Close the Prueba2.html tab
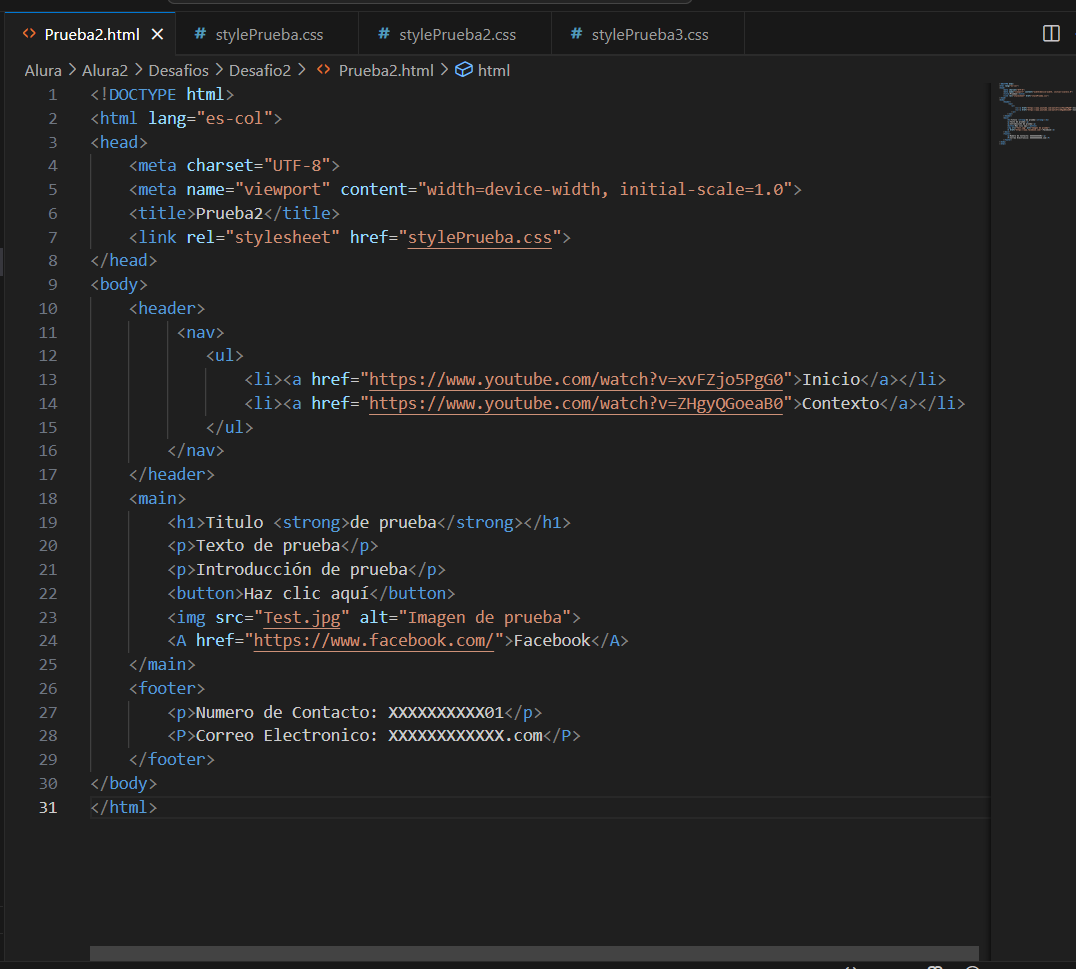Viewport: 1076px width, 969px height. point(157,34)
